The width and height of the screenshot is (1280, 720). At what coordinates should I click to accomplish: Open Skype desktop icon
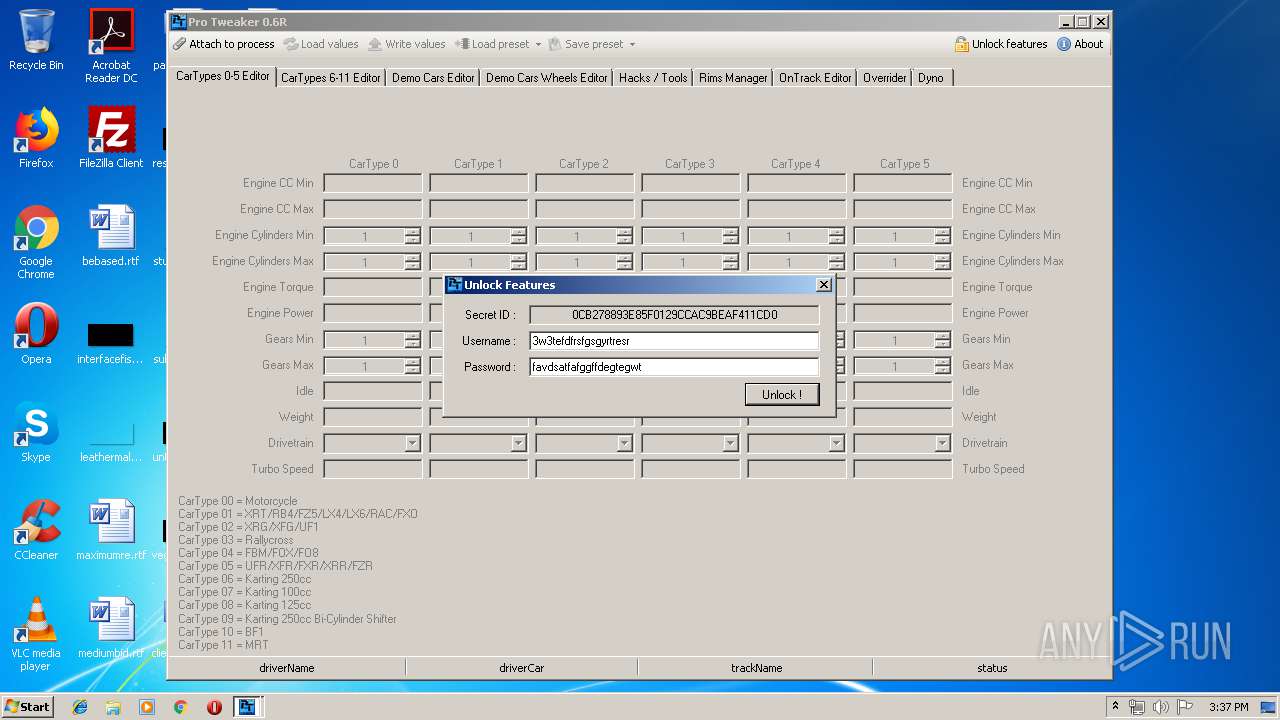coord(36,432)
